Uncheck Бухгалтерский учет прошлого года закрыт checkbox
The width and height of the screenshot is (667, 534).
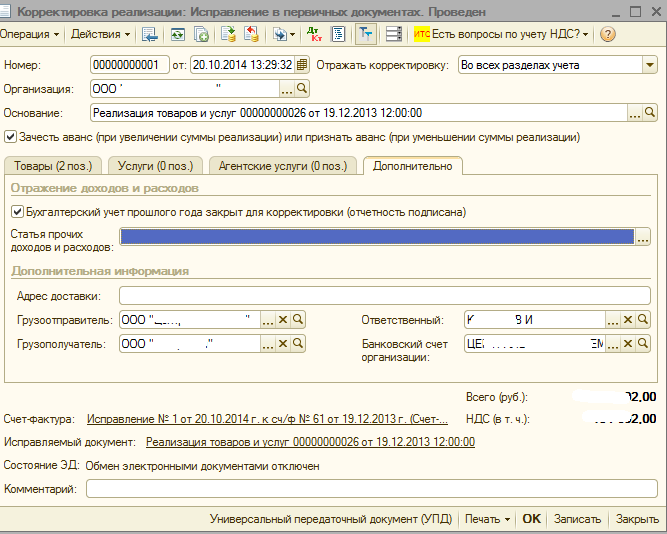pos(17,212)
